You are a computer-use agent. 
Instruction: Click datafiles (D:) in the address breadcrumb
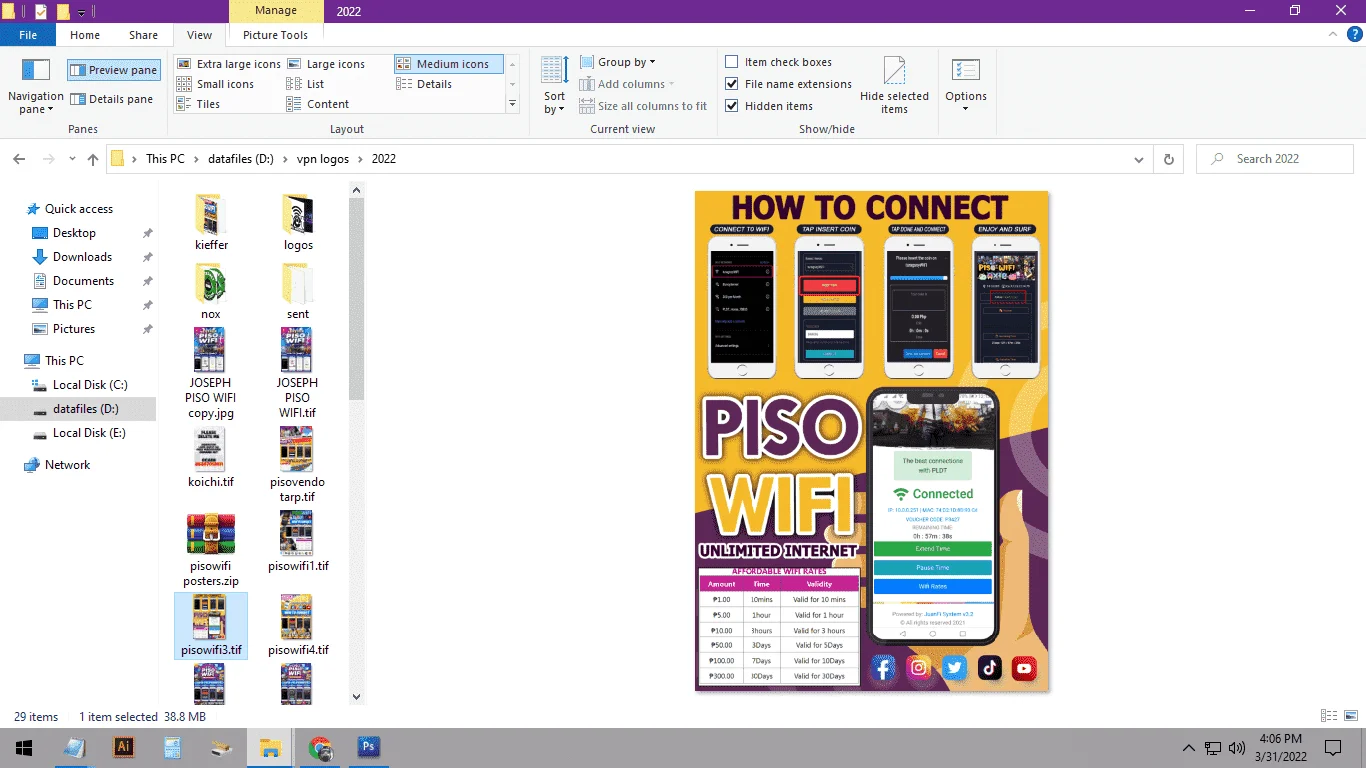point(240,159)
